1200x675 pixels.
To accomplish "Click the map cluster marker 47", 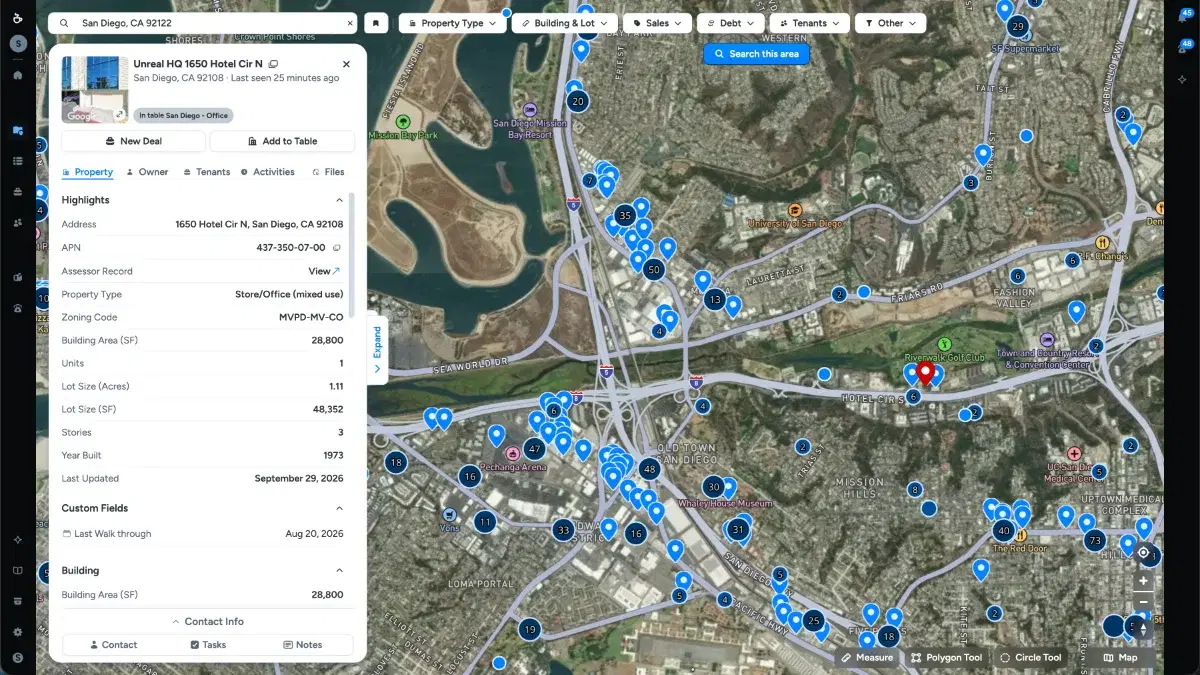I will (x=535, y=449).
